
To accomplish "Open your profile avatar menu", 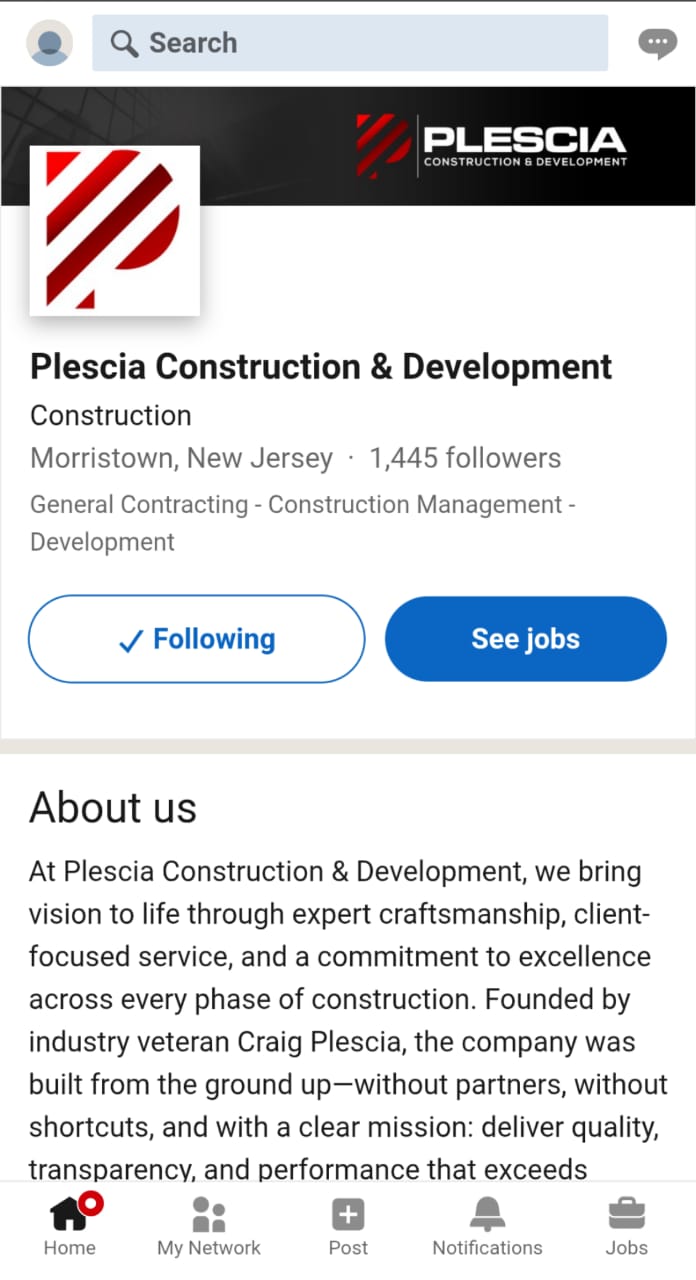I will coord(49,43).
